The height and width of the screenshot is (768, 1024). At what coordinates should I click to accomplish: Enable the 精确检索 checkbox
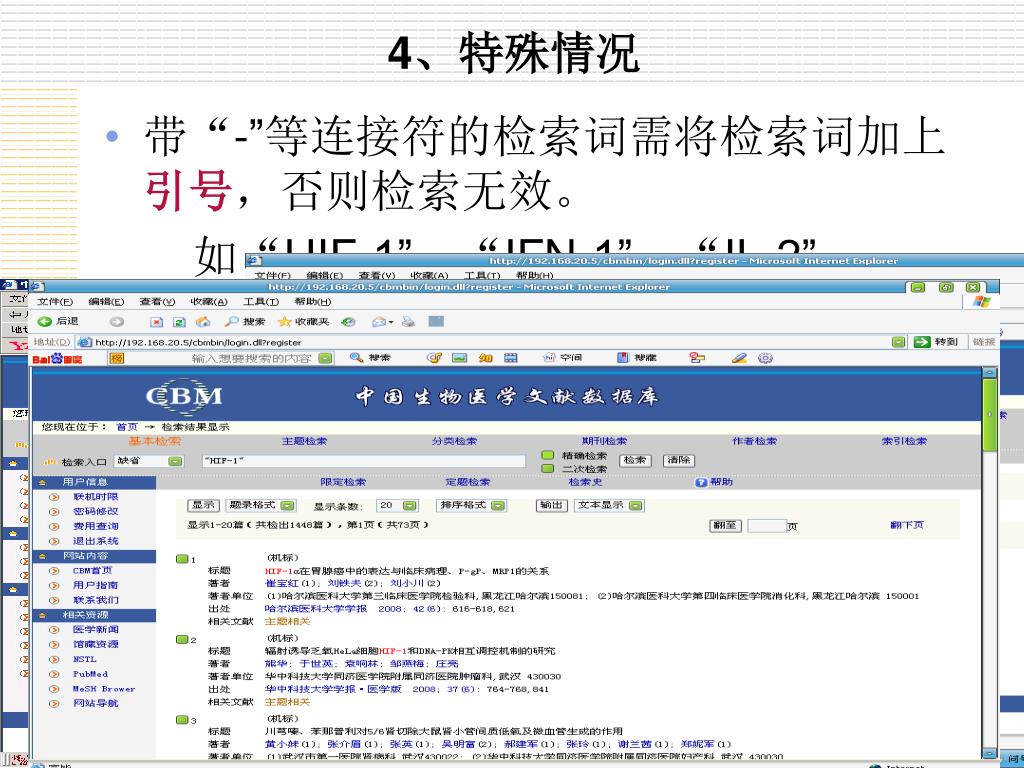click(x=548, y=455)
